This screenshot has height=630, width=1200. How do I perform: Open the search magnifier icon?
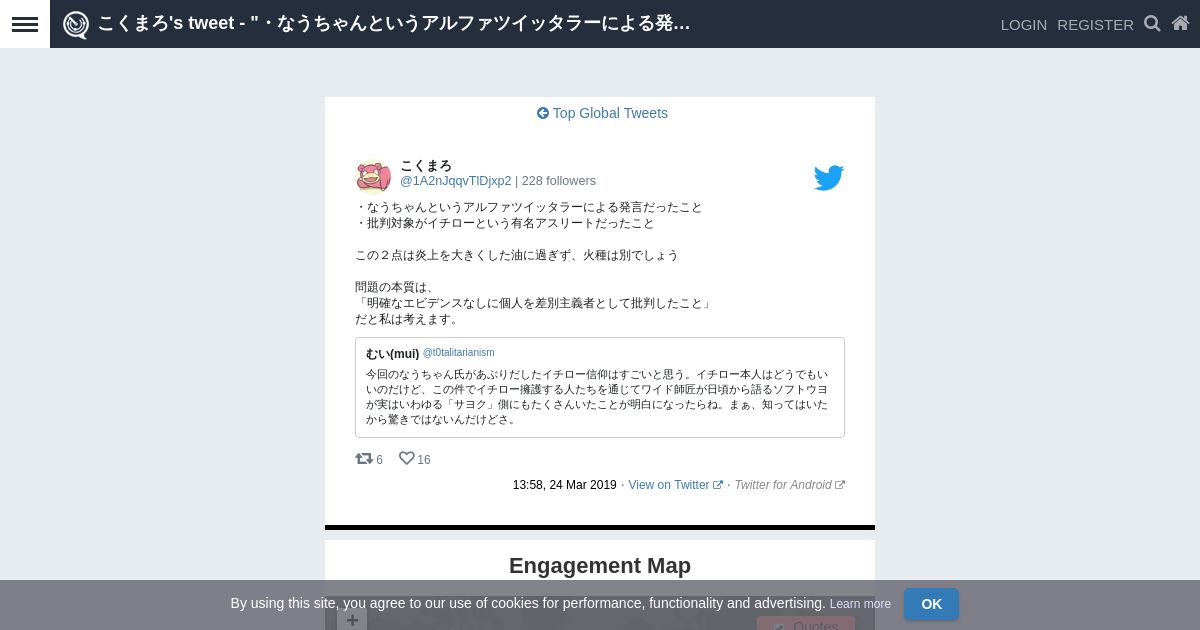tap(1152, 23)
